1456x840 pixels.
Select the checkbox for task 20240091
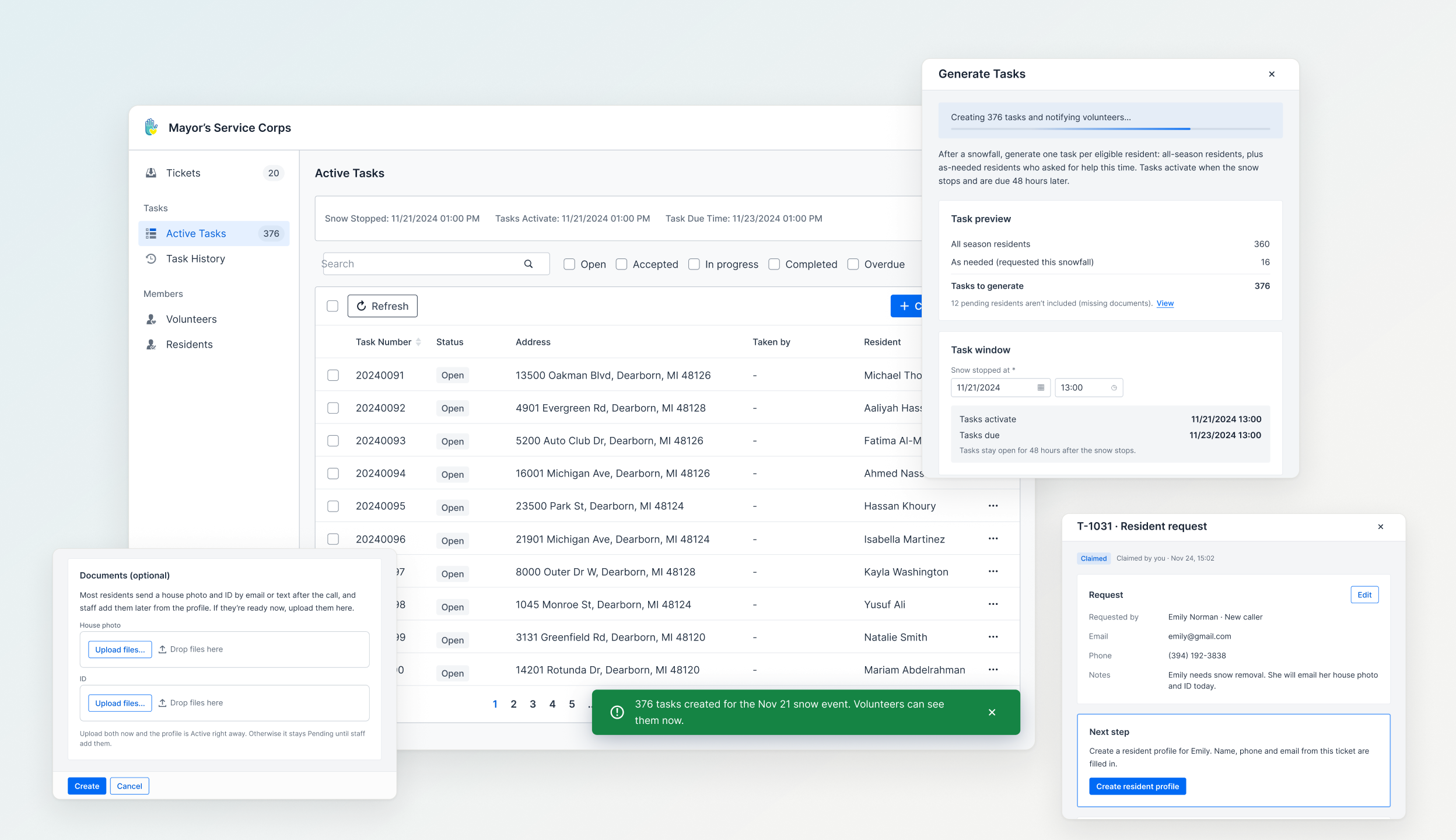[333, 375]
